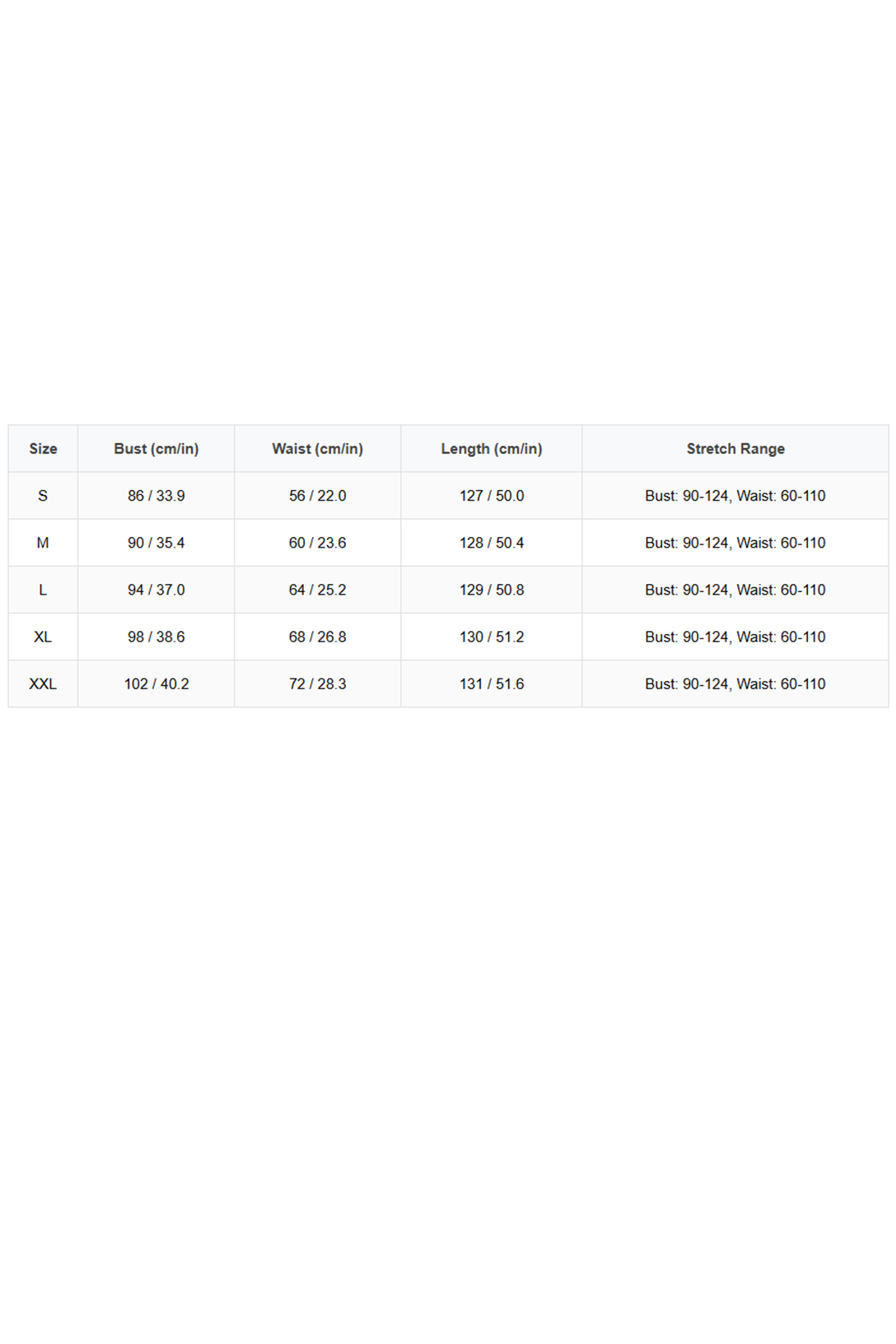Click the 98 / 38.6 bust value
Image resolution: width=896 pixels, height=1344 pixels.
tap(156, 637)
